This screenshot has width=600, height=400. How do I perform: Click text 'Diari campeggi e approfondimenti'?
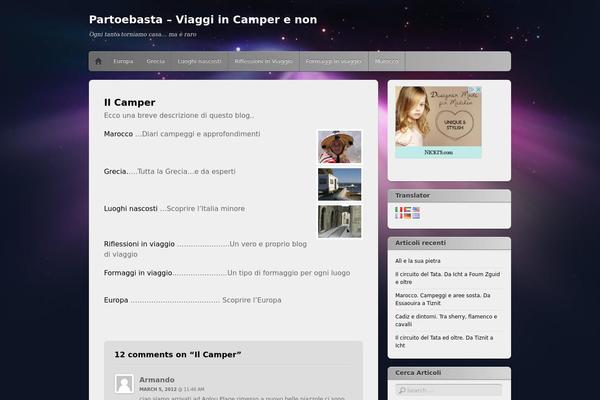coord(201,134)
